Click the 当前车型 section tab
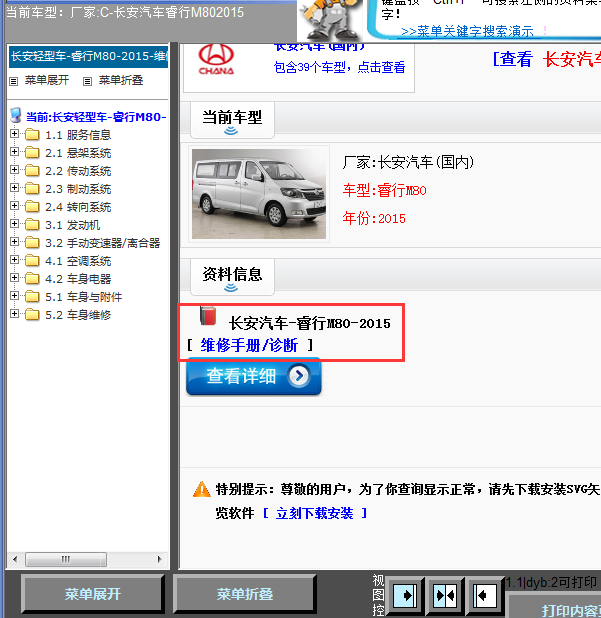This screenshot has width=601, height=618. (232, 120)
